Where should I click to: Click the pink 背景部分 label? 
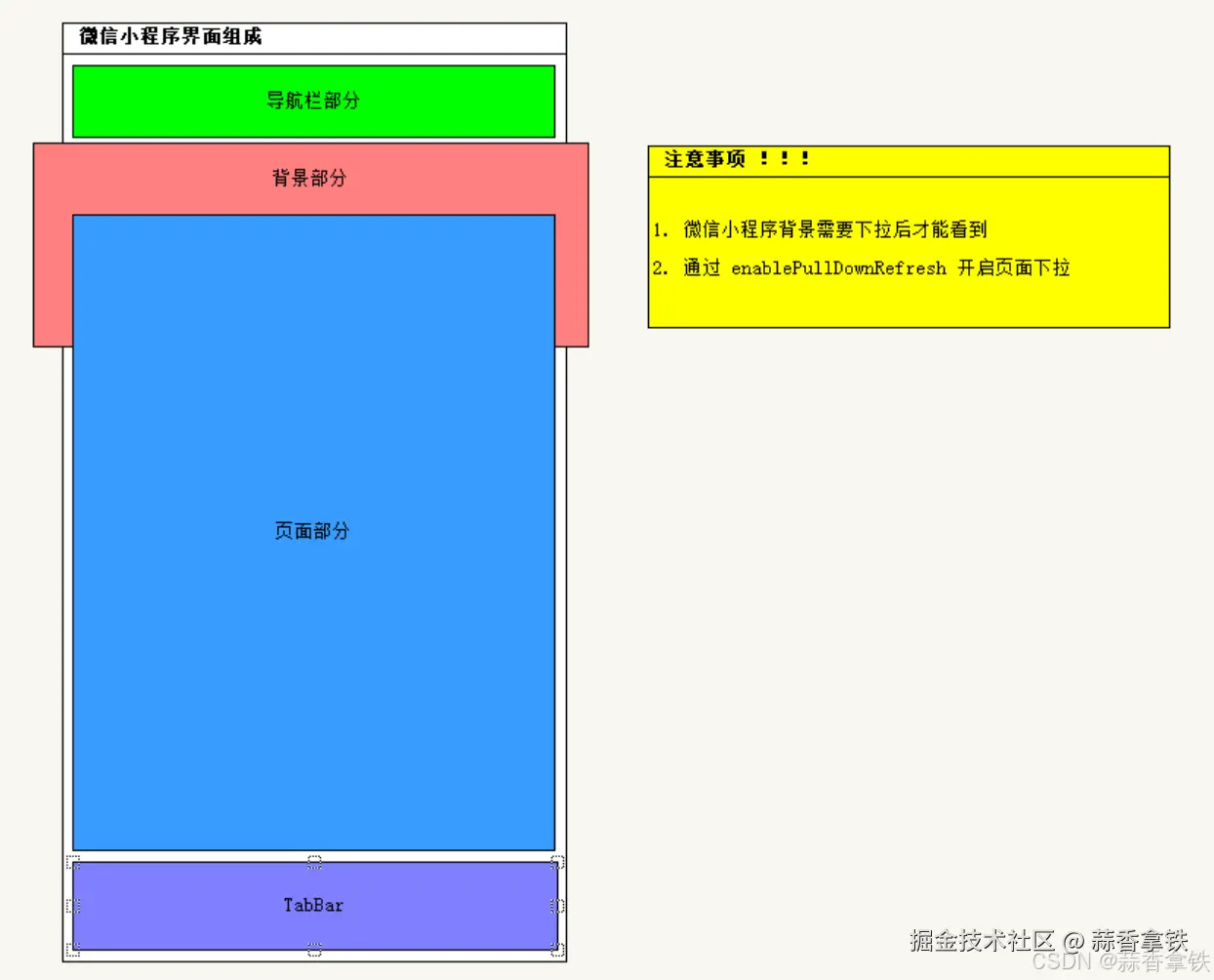[x=308, y=178]
